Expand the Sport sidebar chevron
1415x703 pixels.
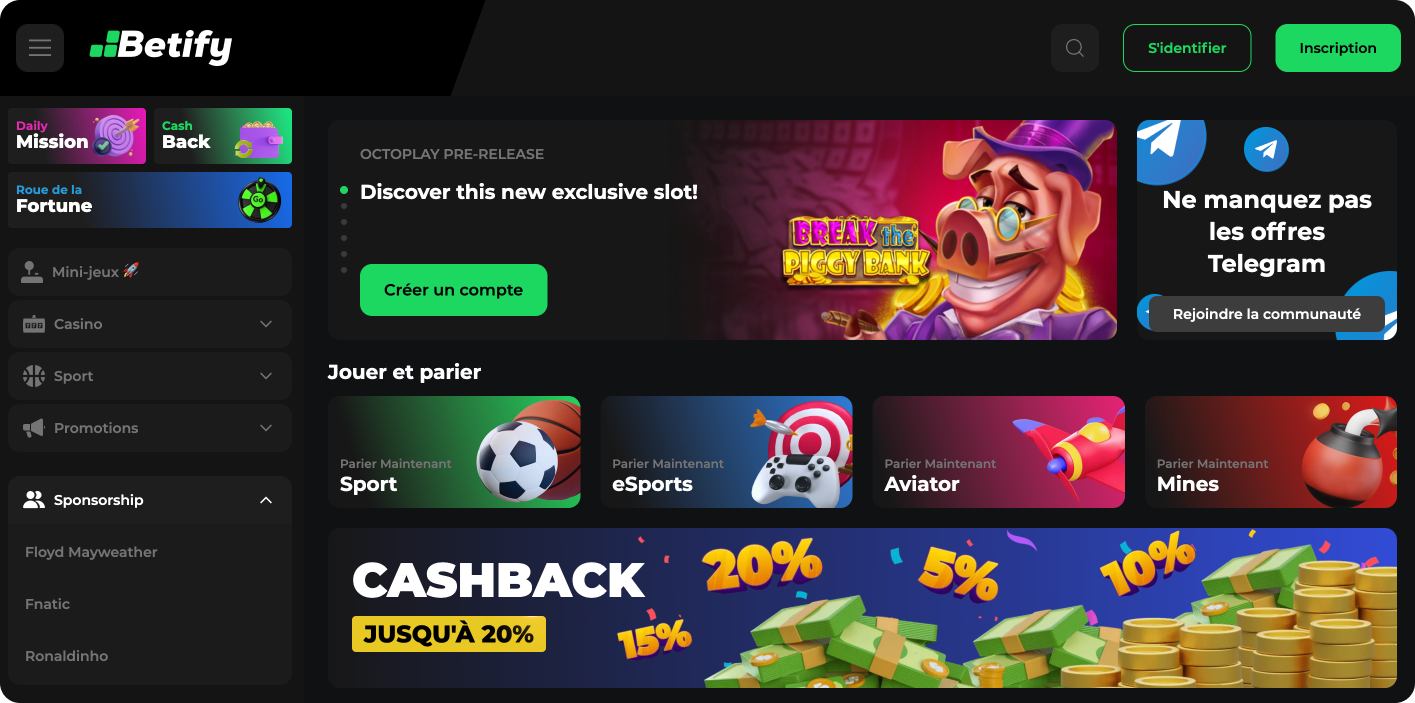[x=266, y=376]
